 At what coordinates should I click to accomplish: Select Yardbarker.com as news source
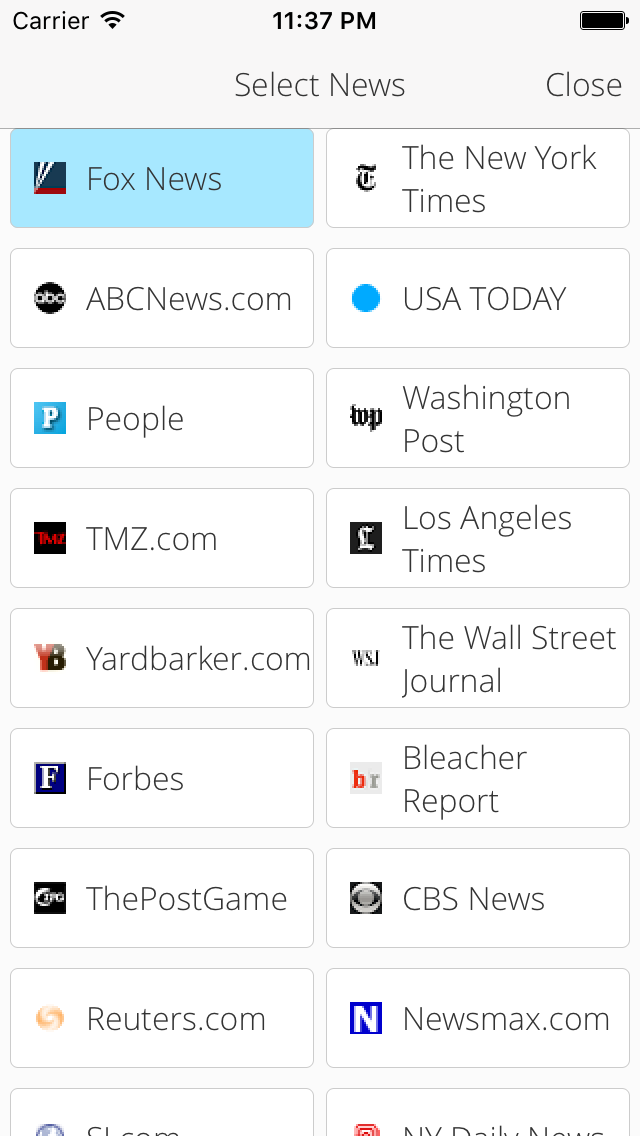[x=162, y=658]
